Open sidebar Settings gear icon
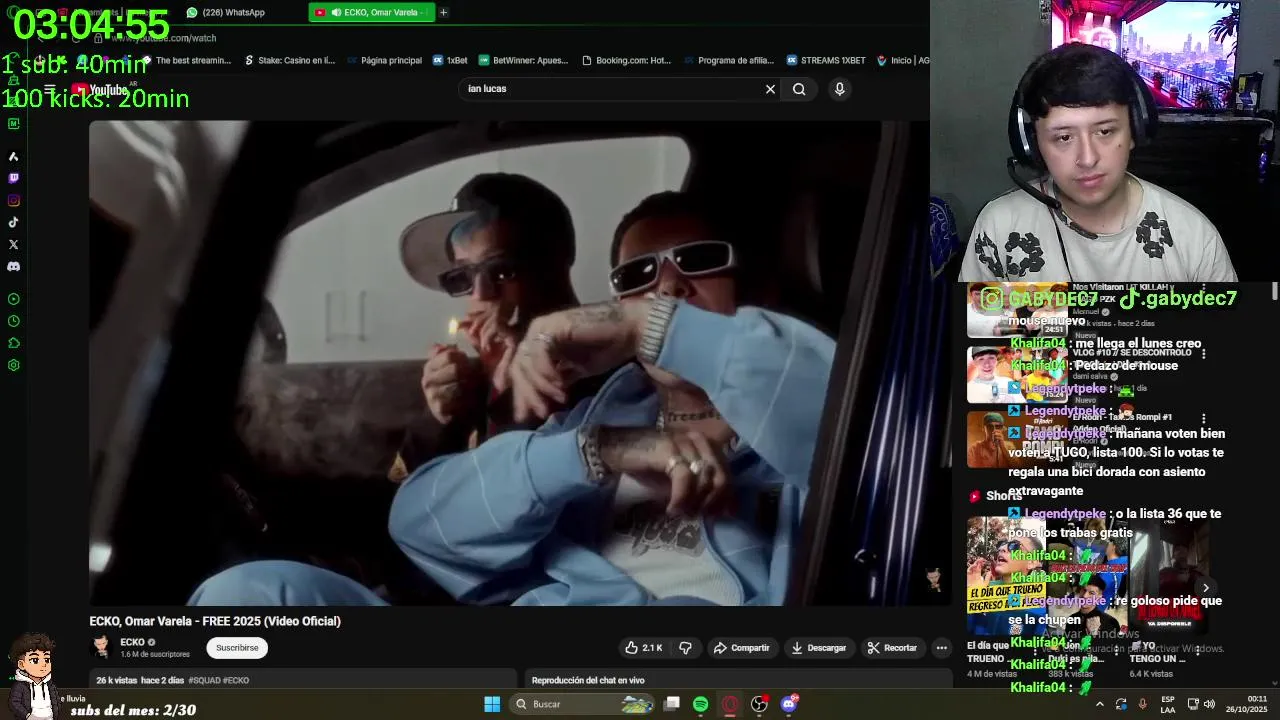Image resolution: width=1280 pixels, height=720 pixels. click(x=13, y=365)
